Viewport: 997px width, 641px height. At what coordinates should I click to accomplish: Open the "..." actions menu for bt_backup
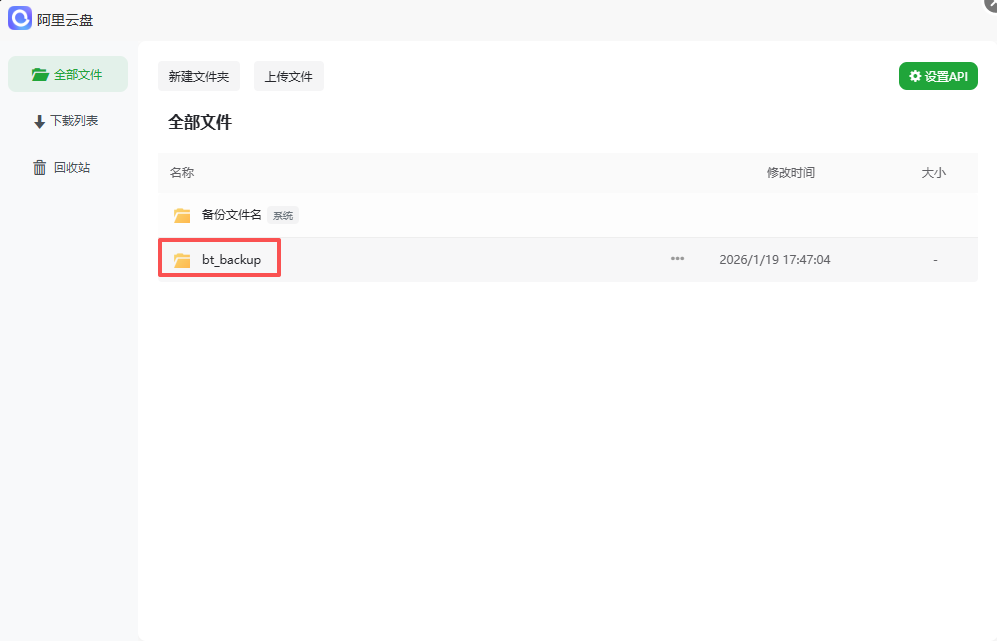(677, 258)
